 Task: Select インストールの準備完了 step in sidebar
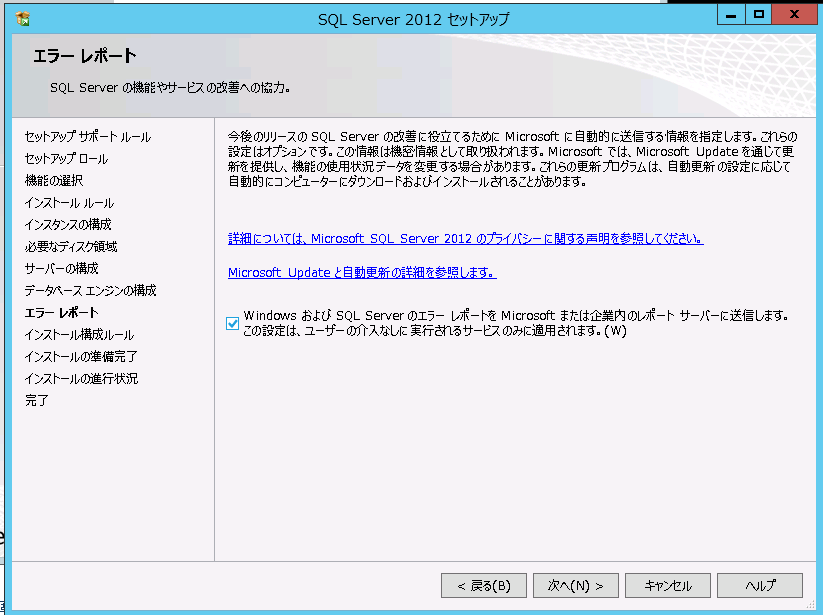tap(81, 357)
